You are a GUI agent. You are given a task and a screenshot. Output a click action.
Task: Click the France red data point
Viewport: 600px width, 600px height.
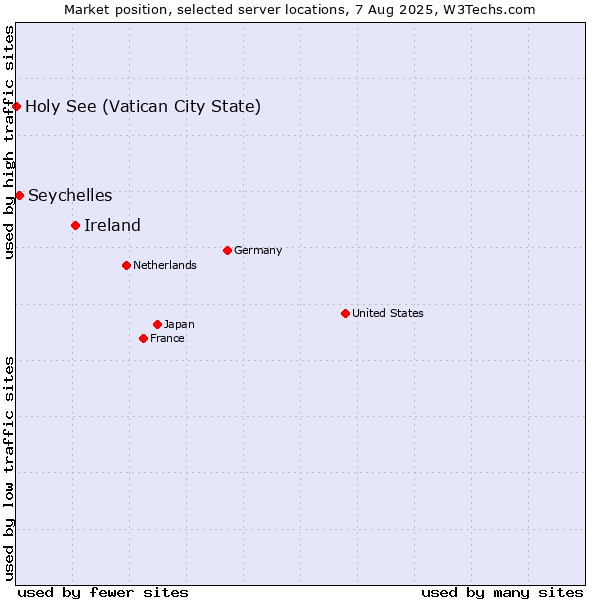coord(143,338)
